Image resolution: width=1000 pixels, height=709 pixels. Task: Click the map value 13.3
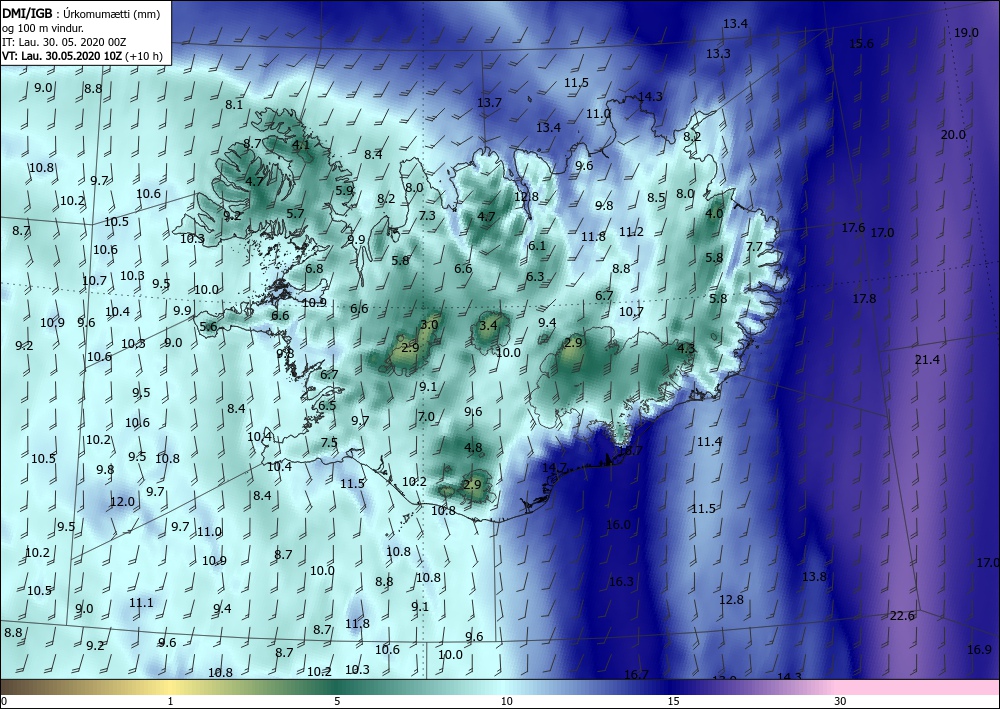(x=718, y=54)
